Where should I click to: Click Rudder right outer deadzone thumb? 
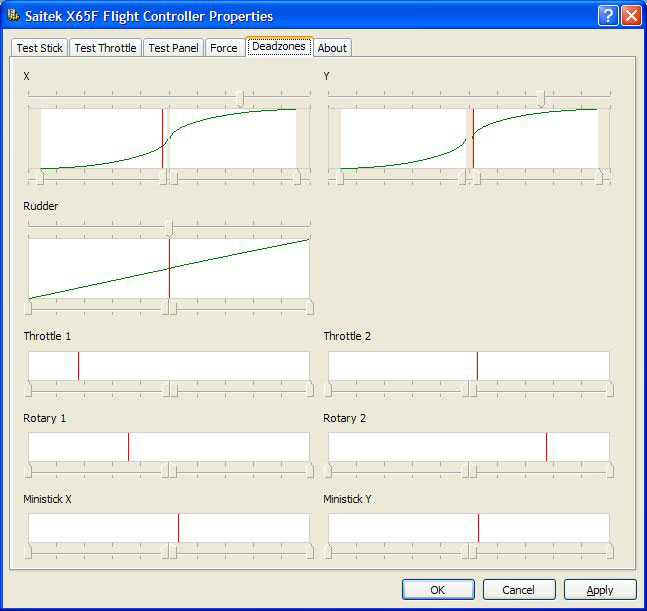[310, 307]
